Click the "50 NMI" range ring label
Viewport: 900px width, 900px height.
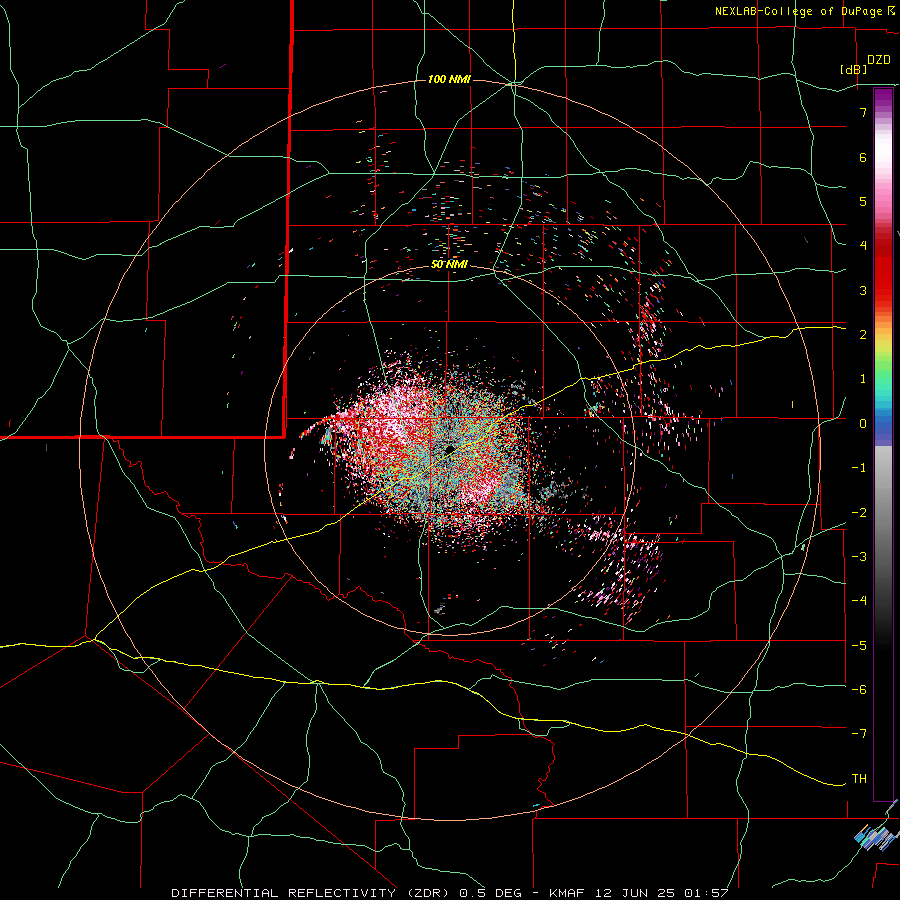449,265
